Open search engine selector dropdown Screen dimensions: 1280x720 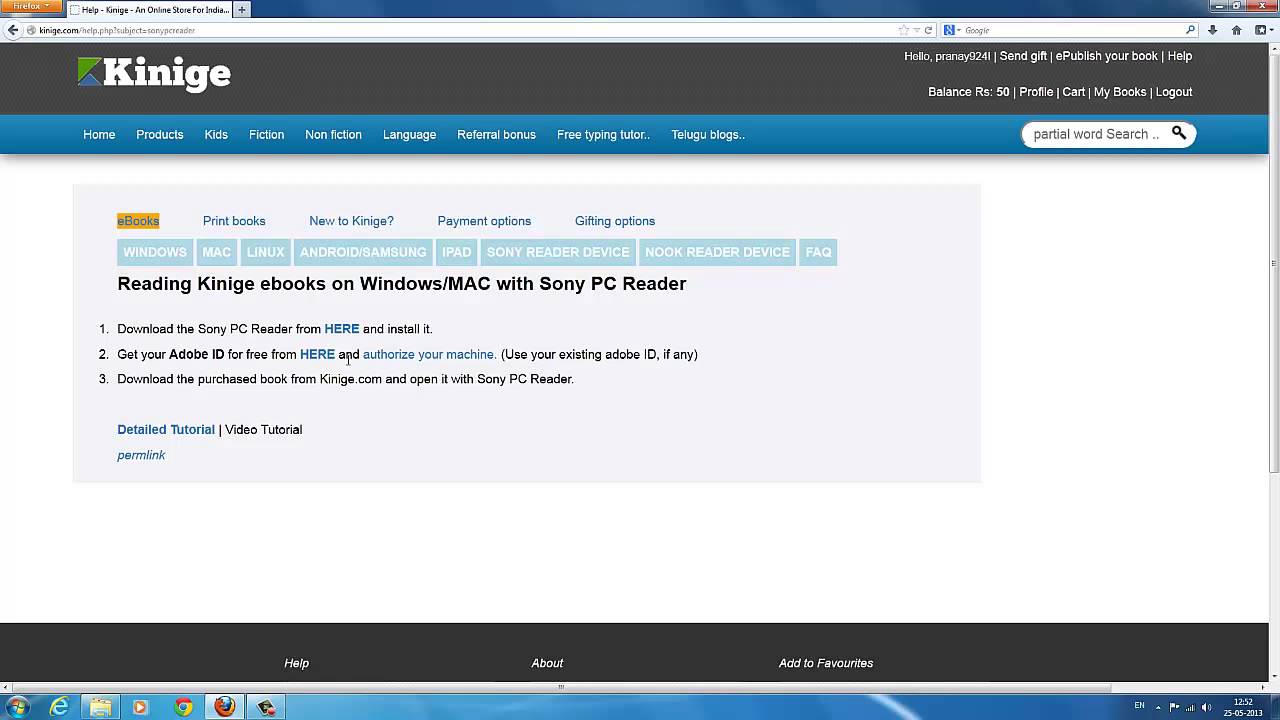point(954,30)
